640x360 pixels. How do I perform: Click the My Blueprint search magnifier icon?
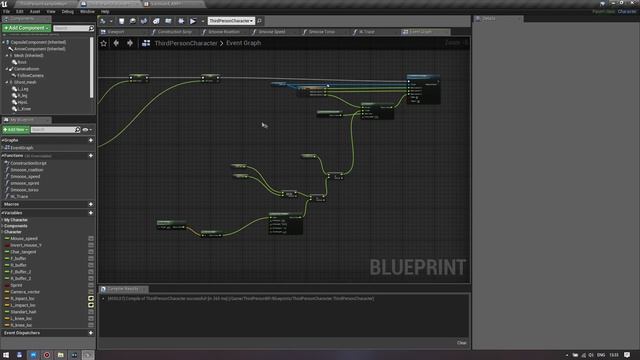78,130
